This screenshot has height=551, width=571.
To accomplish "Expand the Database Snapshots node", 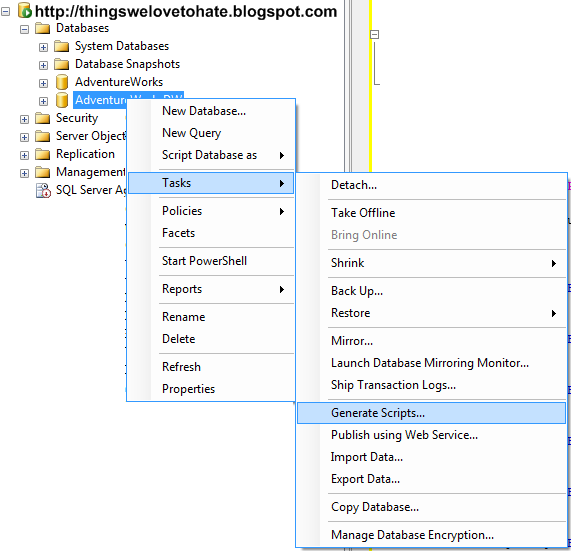I will 43,65.
